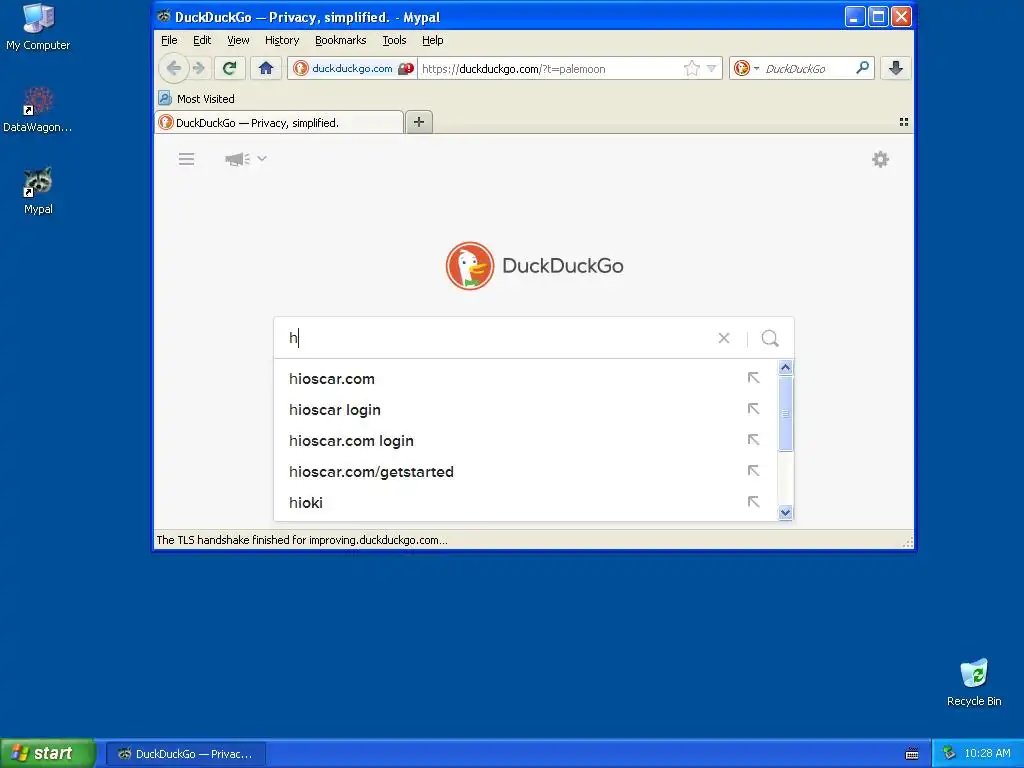Bookmark this page with the star icon

(692, 69)
